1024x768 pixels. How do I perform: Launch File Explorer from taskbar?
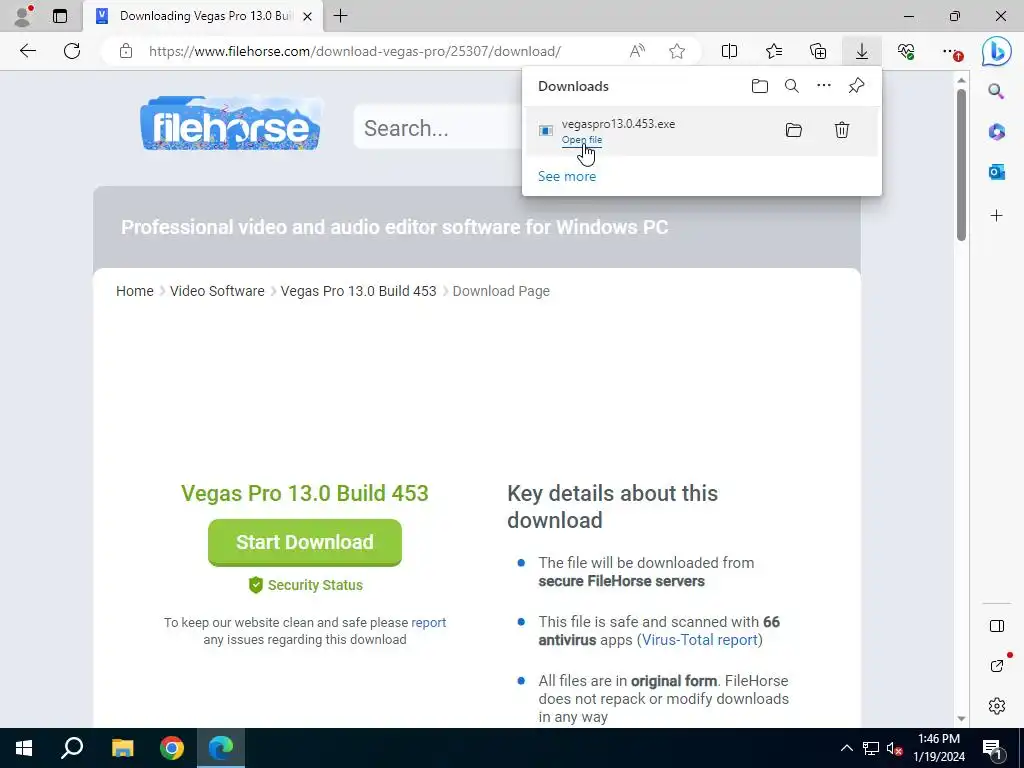point(122,748)
